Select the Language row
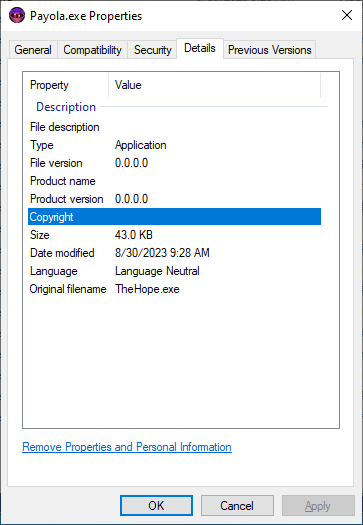 point(174,271)
